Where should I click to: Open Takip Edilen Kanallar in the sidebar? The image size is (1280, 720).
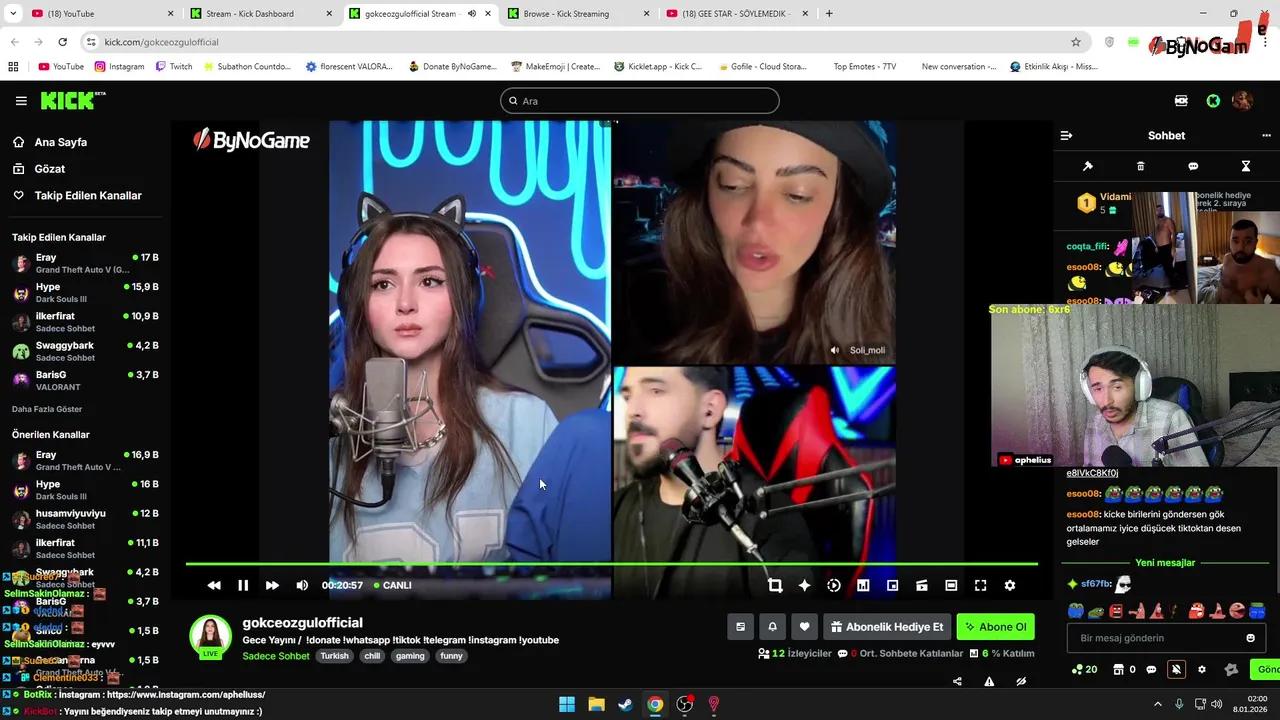[88, 195]
